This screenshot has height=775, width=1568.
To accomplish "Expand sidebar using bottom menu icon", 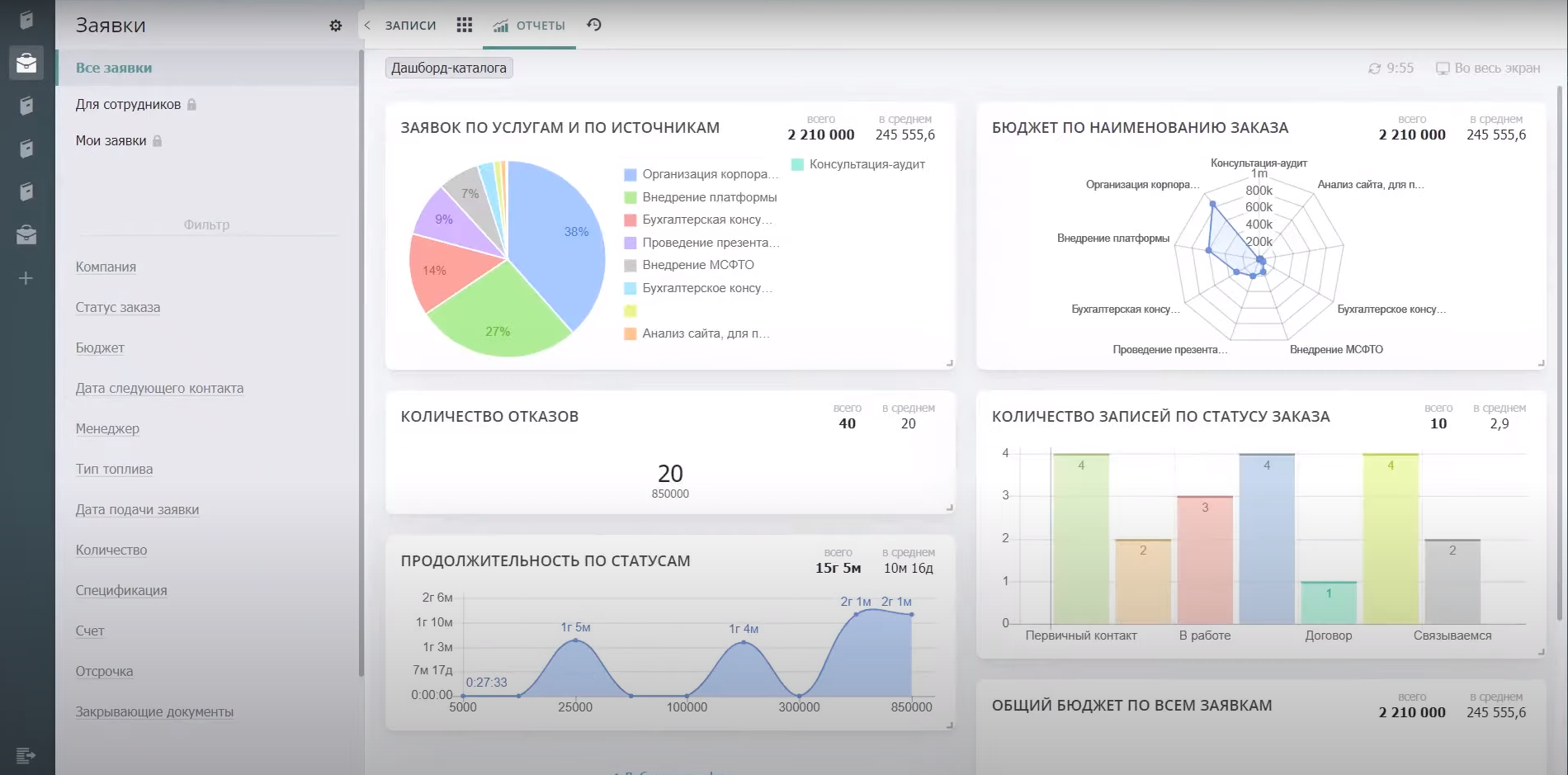I will (x=26, y=754).
